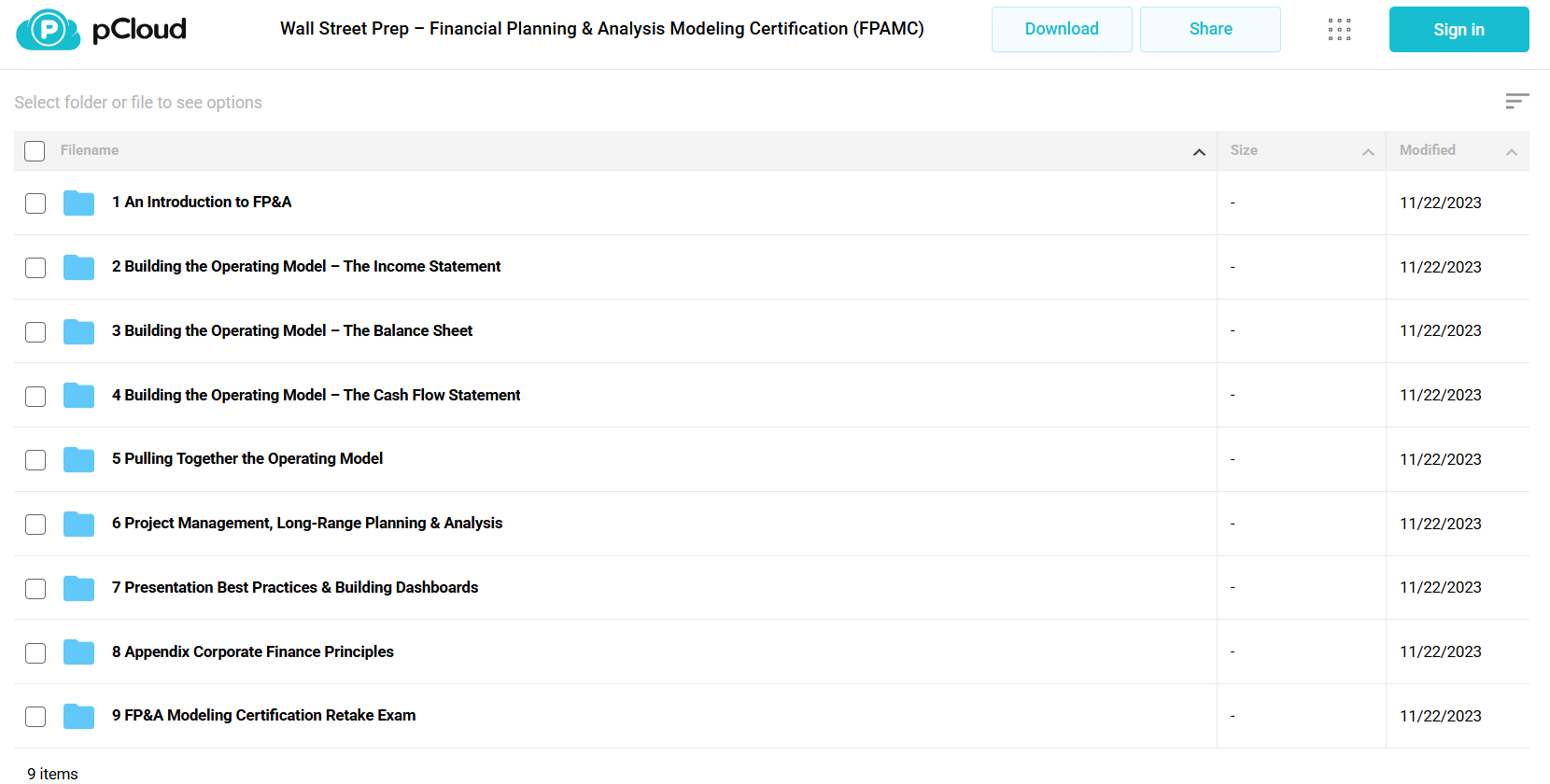Click the pCloud logo icon
Viewport: 1550px width, 784px height.
tap(48, 30)
